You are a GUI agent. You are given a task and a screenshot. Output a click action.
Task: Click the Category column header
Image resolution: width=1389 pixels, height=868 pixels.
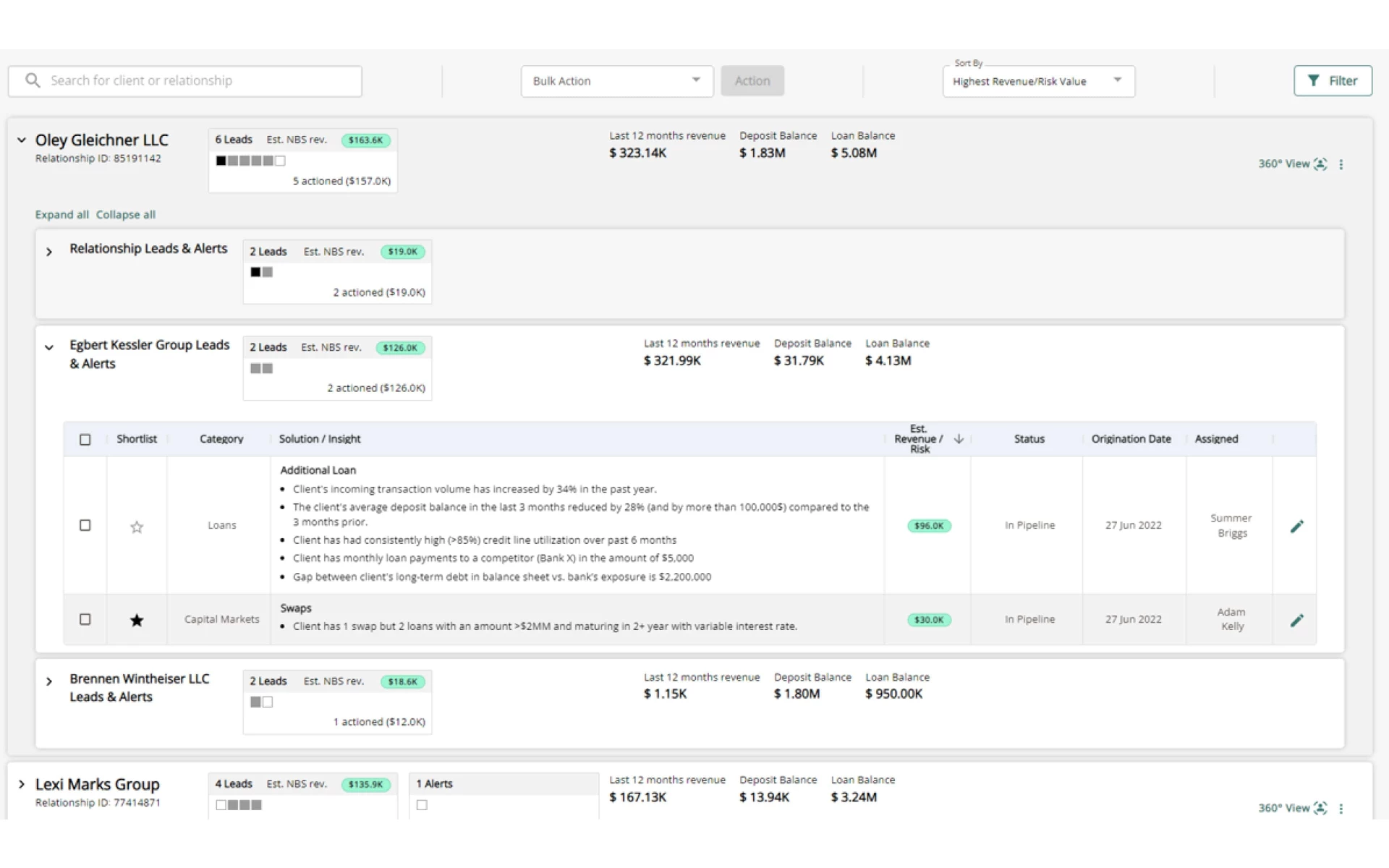coord(221,439)
